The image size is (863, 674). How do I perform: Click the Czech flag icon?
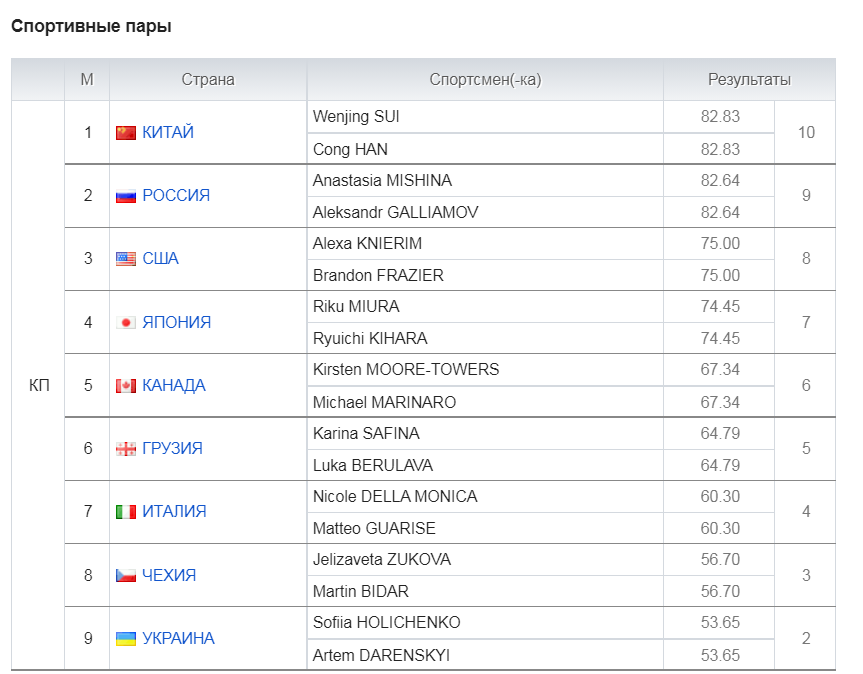[x=125, y=576]
